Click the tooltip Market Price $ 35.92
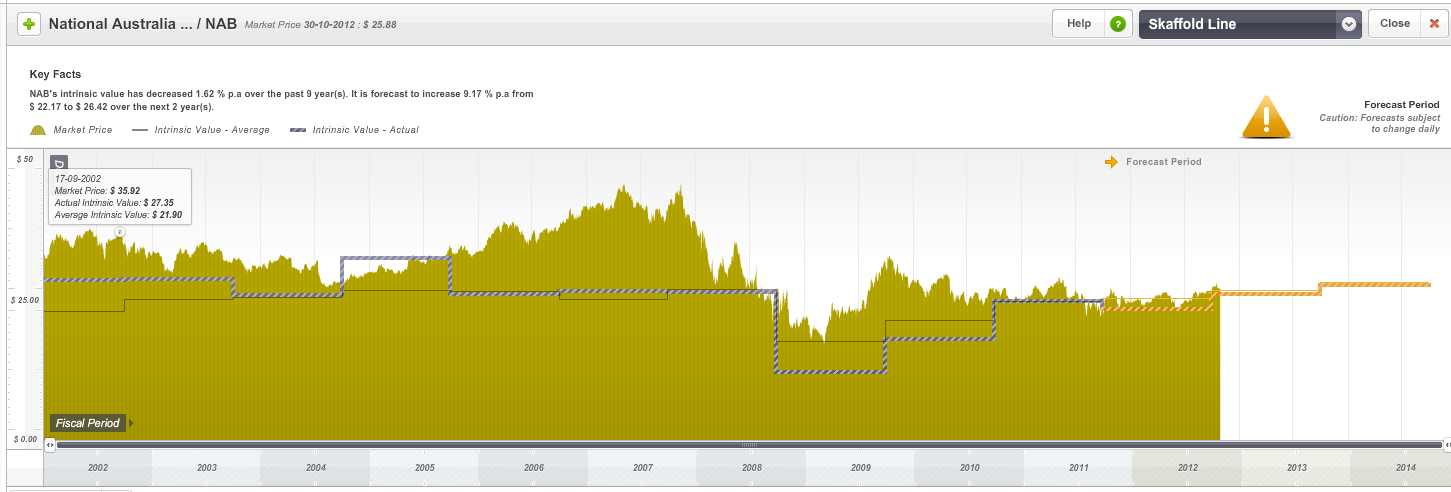The image size is (1451, 492). (x=97, y=190)
